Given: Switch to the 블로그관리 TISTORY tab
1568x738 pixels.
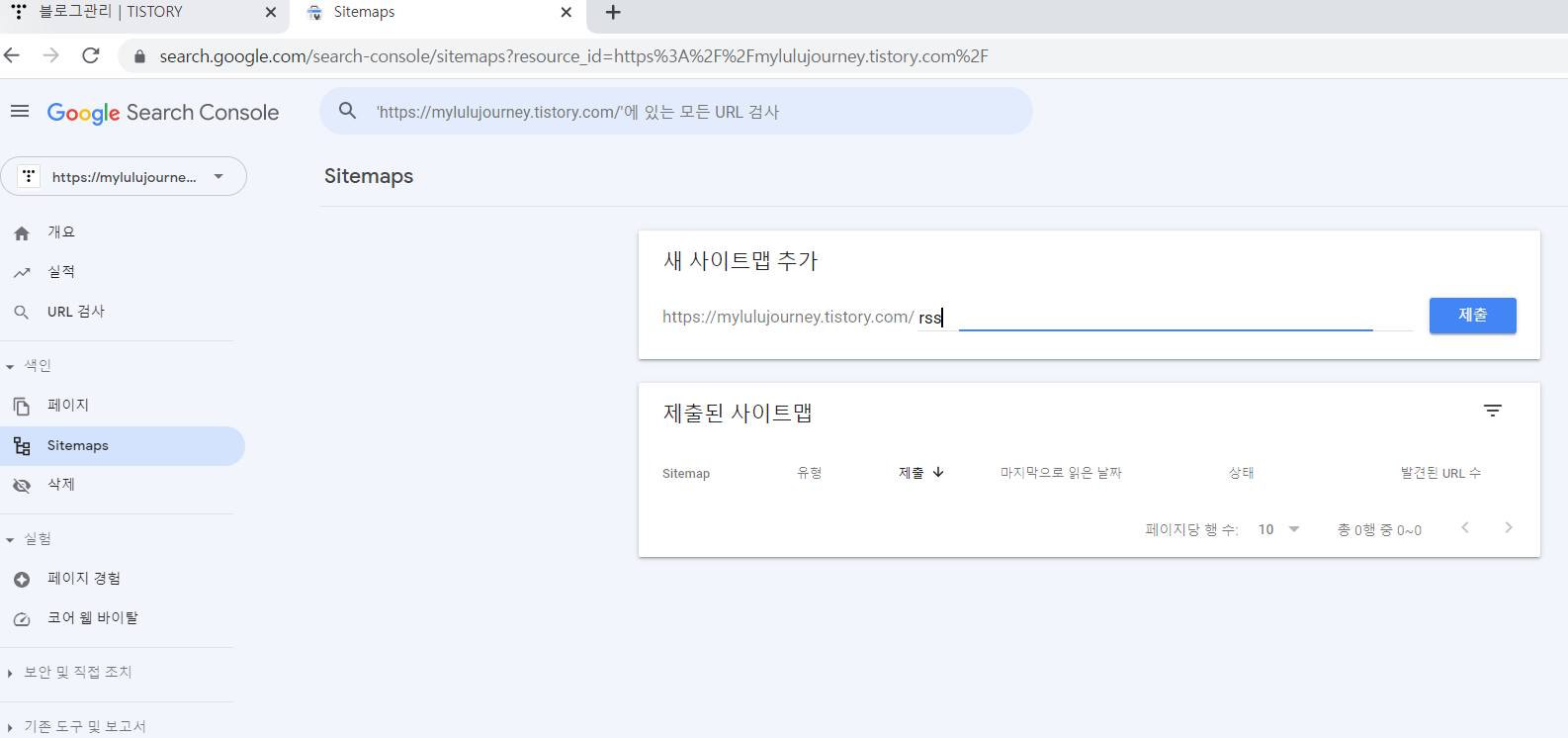Looking at the screenshot, I should coord(144,12).
